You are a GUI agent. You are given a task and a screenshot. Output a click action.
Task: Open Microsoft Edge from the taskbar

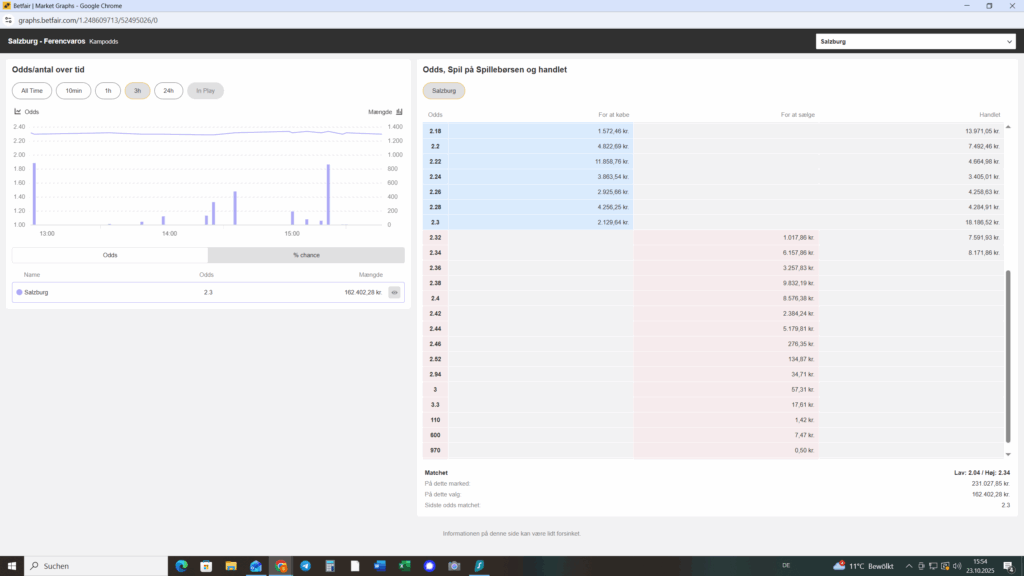181,566
